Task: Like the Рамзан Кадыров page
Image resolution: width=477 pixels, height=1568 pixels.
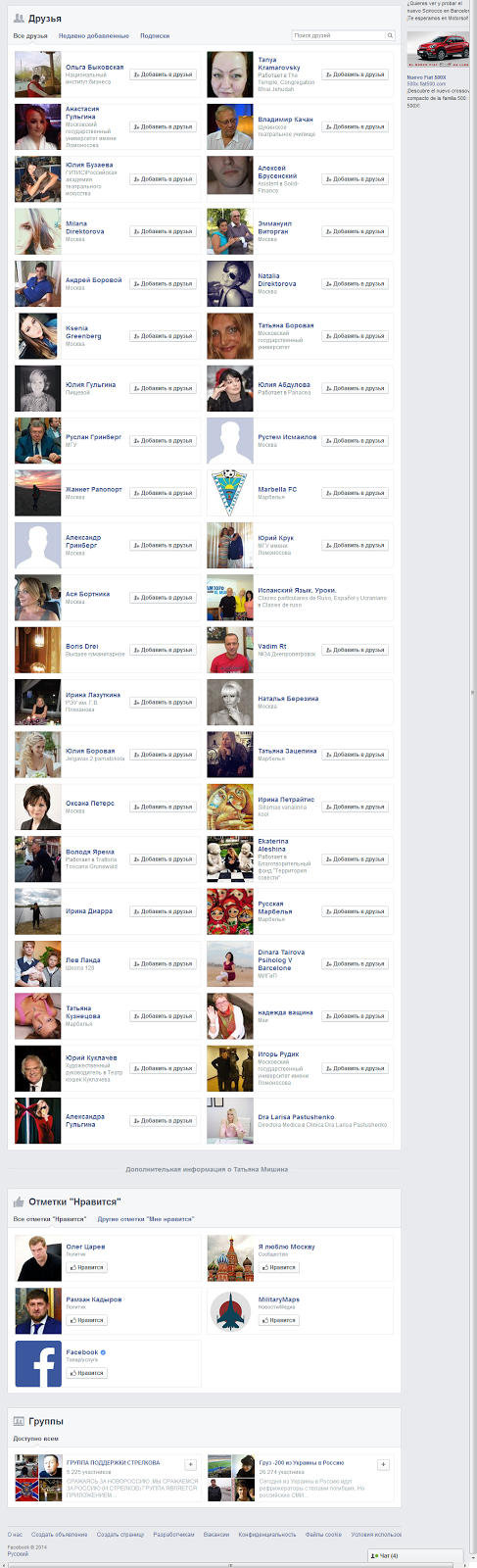Action: click(x=87, y=1320)
